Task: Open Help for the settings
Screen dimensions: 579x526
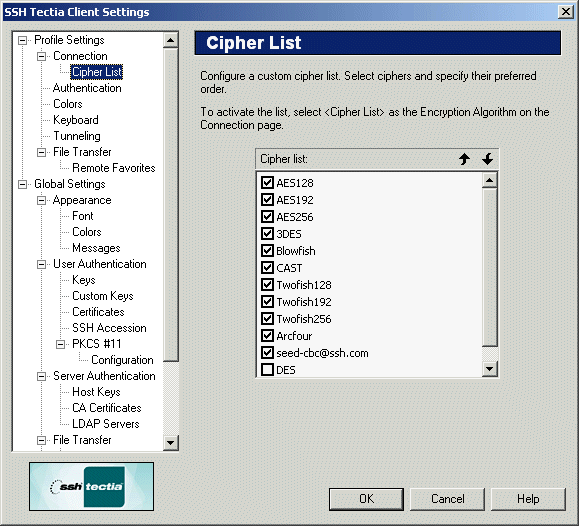Action: [x=528, y=499]
